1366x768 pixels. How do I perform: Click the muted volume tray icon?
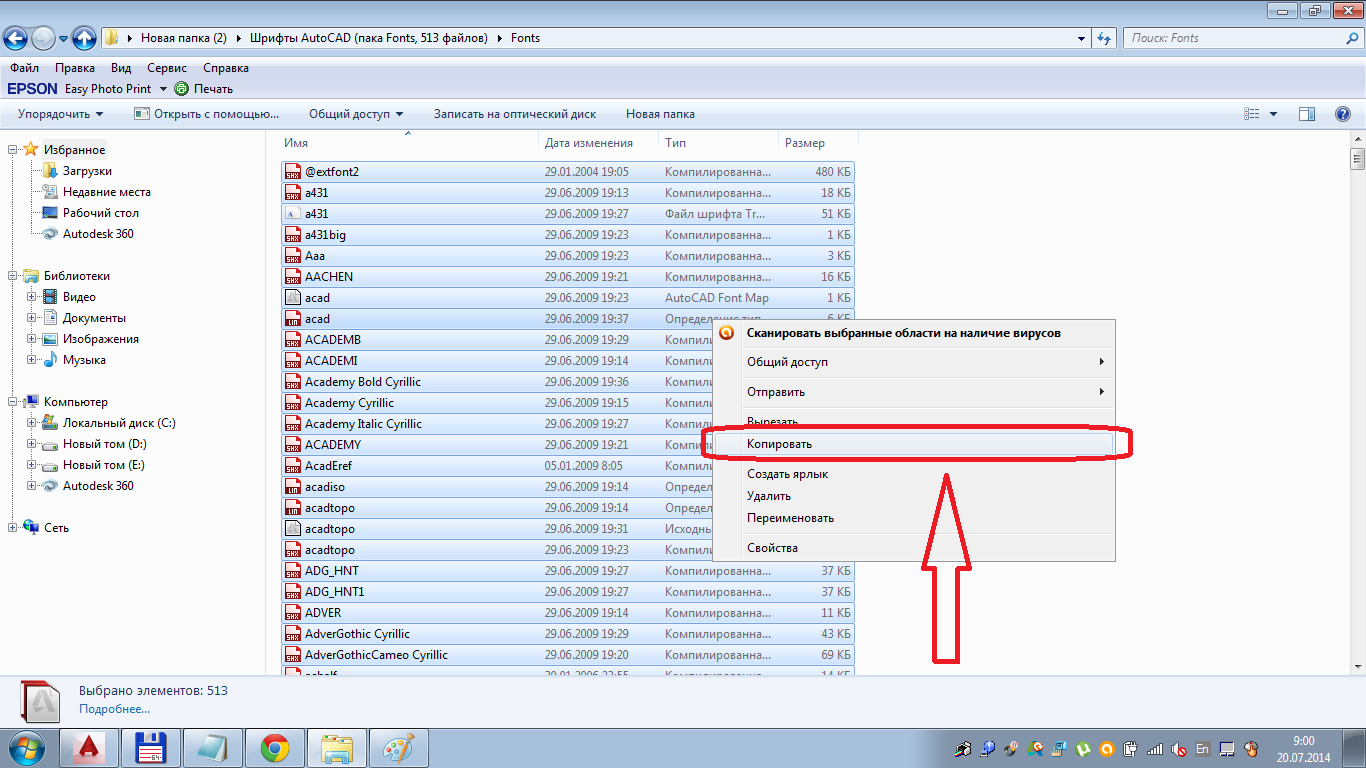click(x=1180, y=748)
